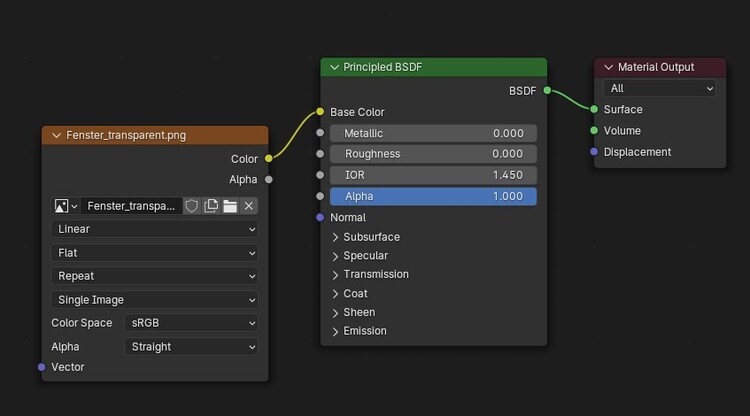The image size is (750, 416).
Task: Click the yellow Color output socket
Action: pyautogui.click(x=269, y=158)
